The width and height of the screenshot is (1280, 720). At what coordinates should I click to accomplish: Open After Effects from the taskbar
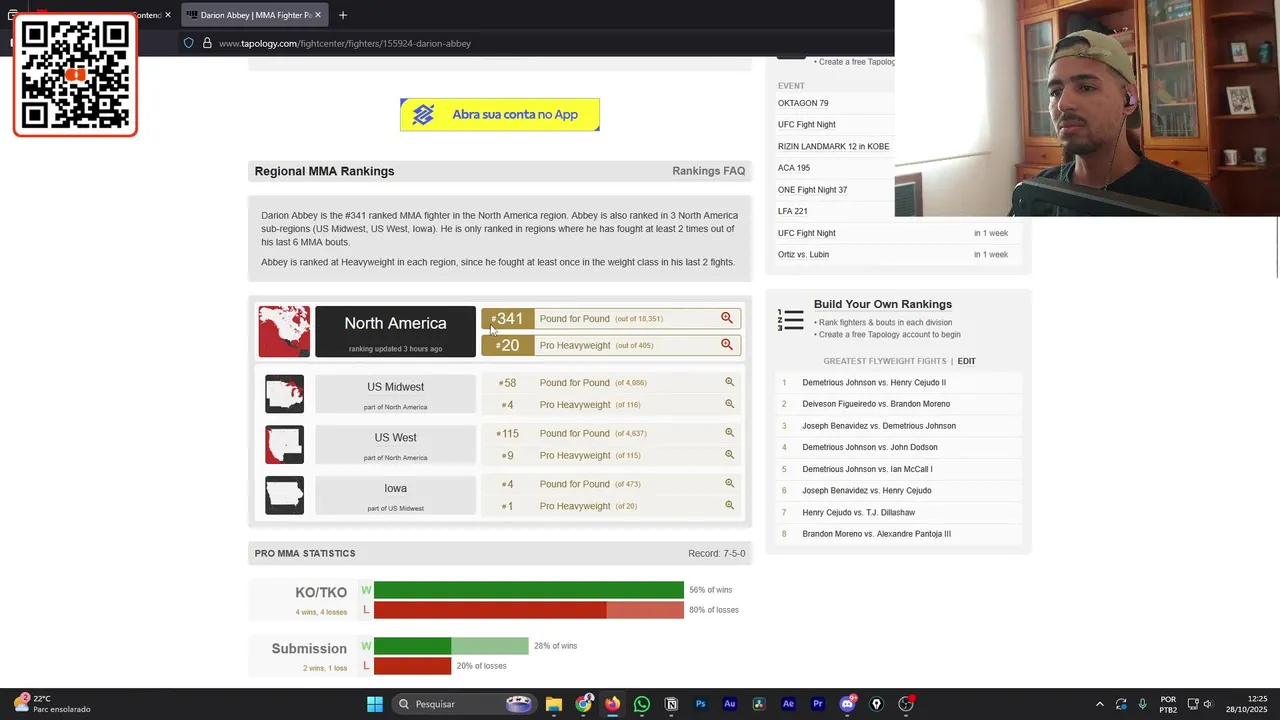(788, 704)
